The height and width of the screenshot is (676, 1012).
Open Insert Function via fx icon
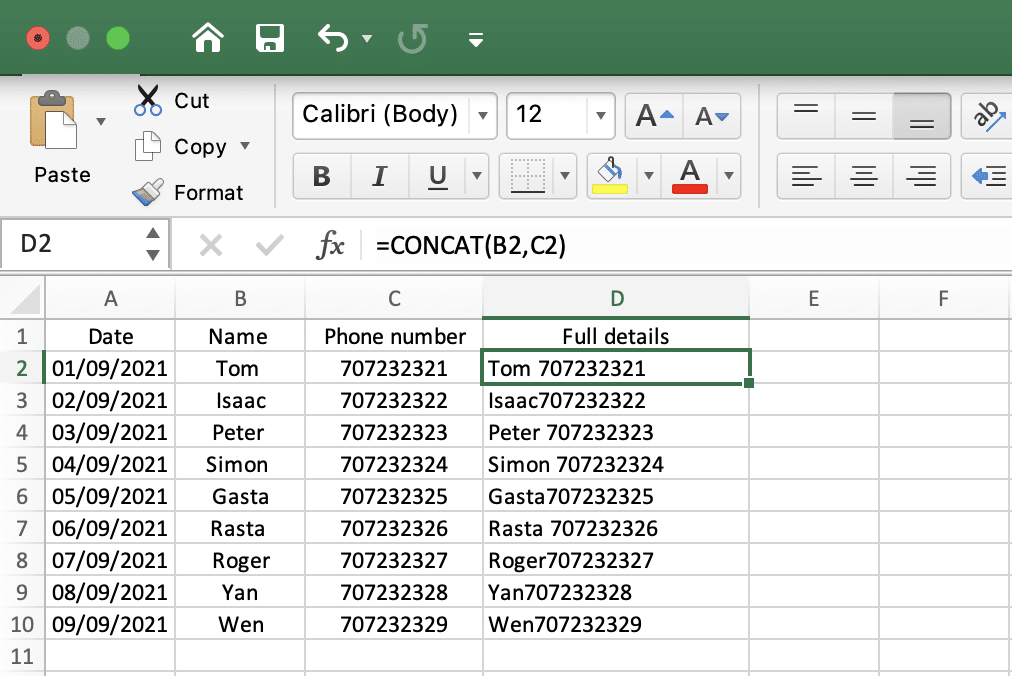330,245
